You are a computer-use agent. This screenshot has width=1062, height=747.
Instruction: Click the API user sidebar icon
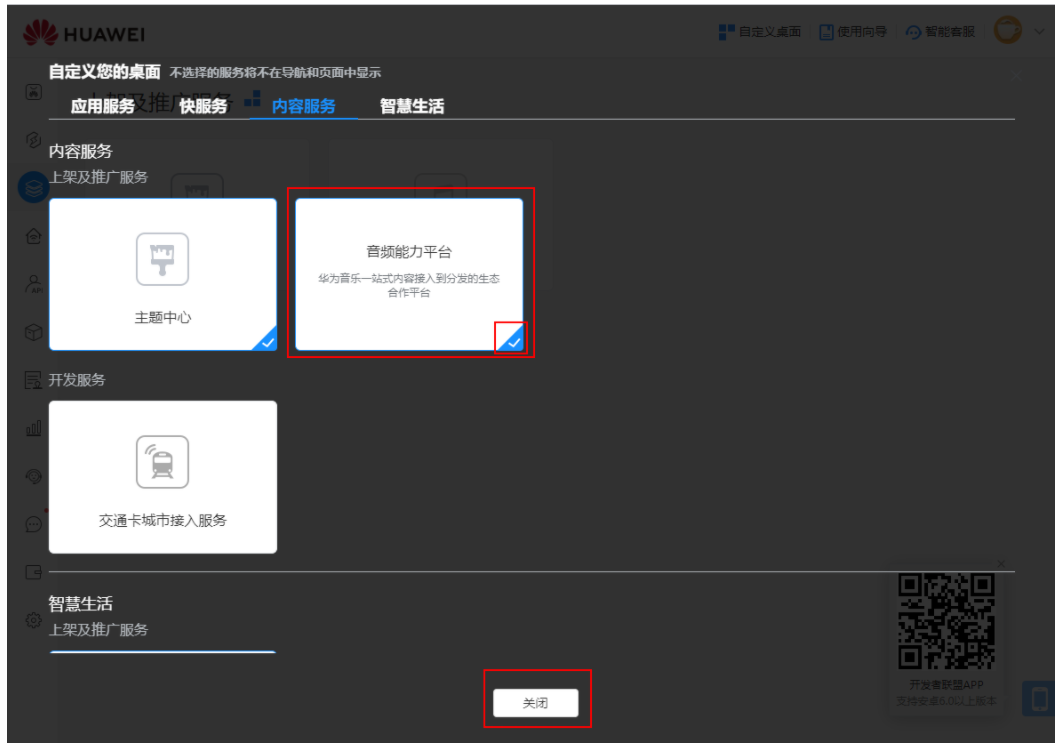click(34, 284)
